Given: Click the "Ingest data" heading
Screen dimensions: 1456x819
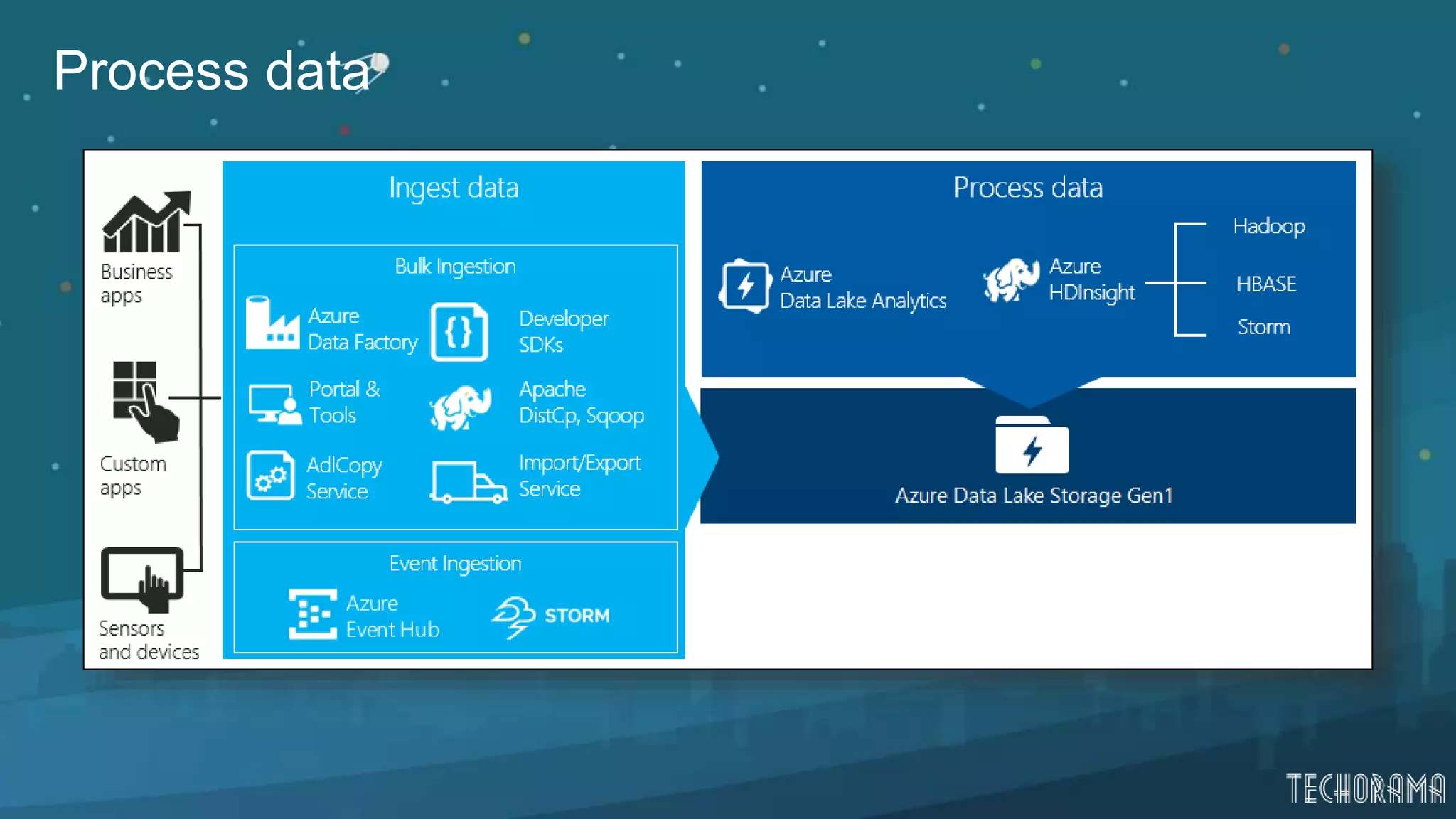Looking at the screenshot, I should (454, 188).
